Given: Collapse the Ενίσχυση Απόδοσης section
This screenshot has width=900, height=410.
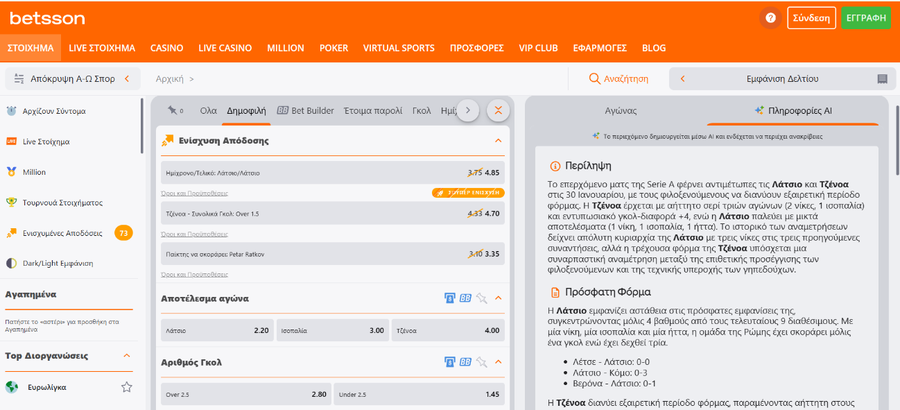Looking at the screenshot, I should coord(498,141).
